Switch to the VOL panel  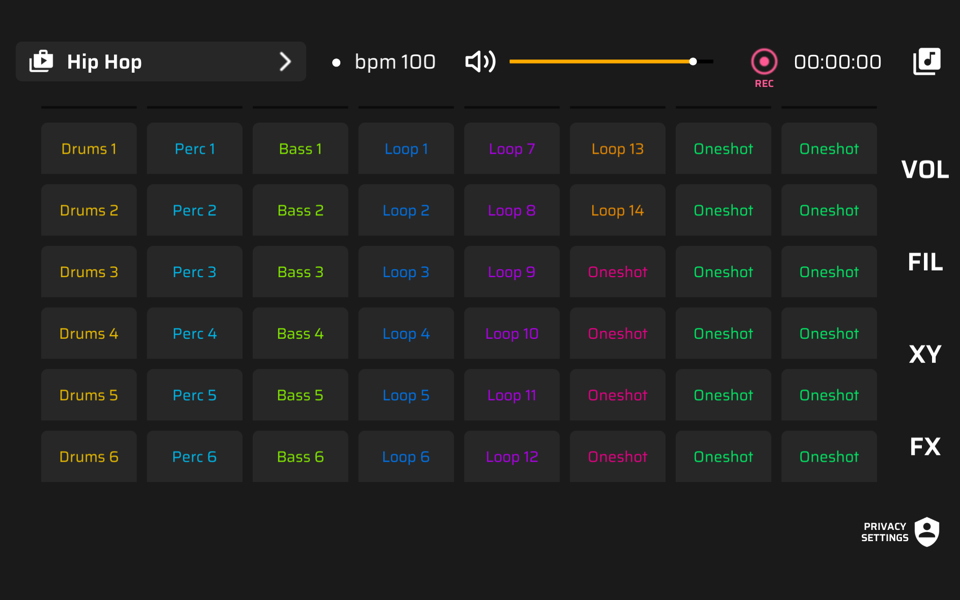pyautogui.click(x=924, y=170)
